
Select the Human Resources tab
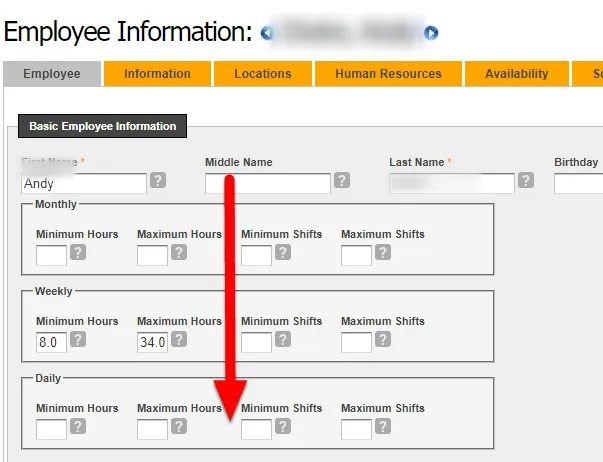(388, 73)
